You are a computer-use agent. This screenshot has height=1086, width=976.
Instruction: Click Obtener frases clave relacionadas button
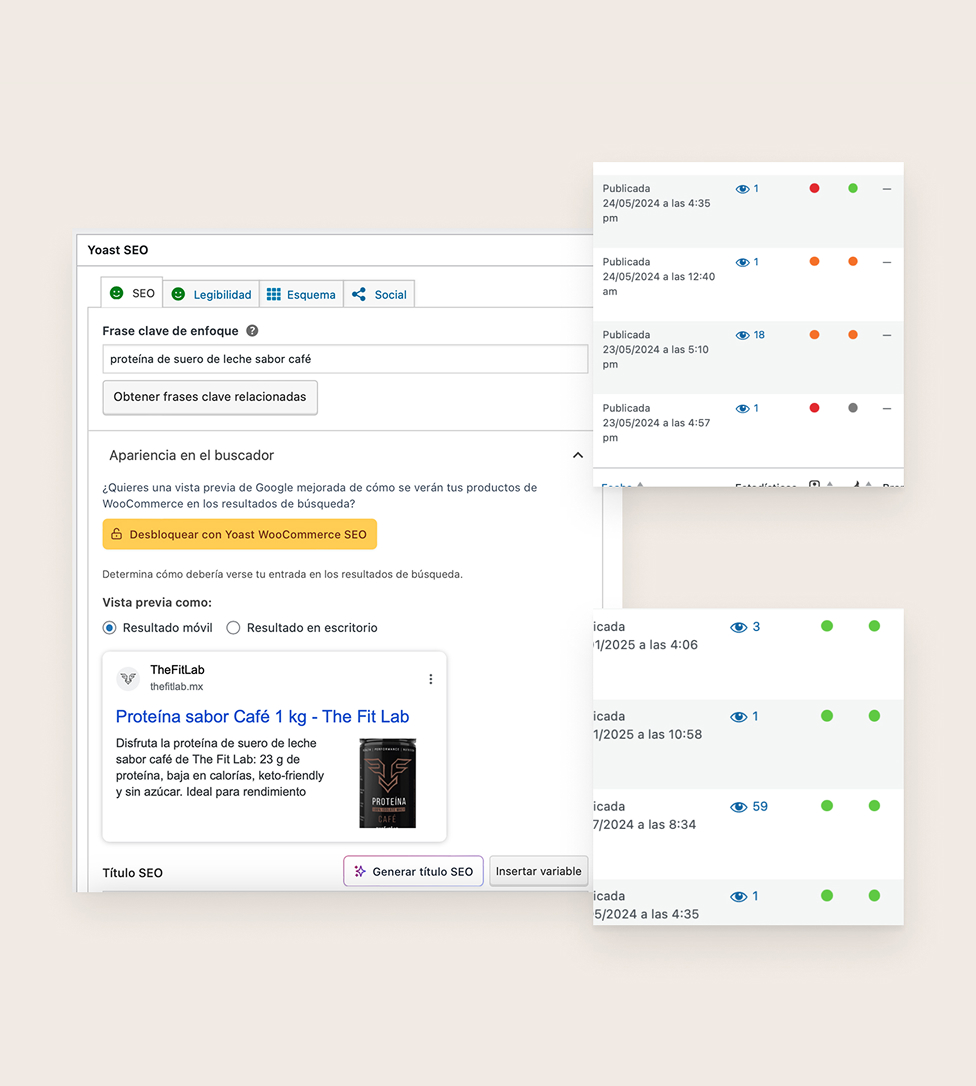pos(210,397)
